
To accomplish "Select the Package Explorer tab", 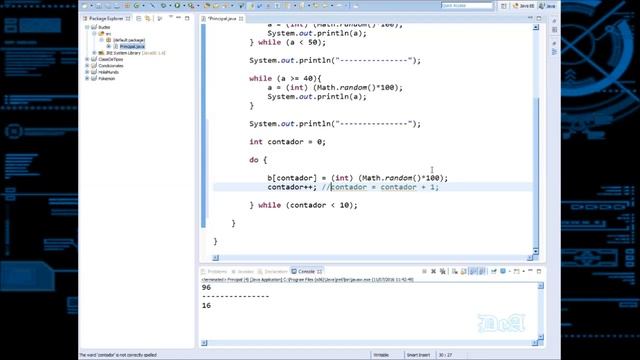I will (106, 18).
